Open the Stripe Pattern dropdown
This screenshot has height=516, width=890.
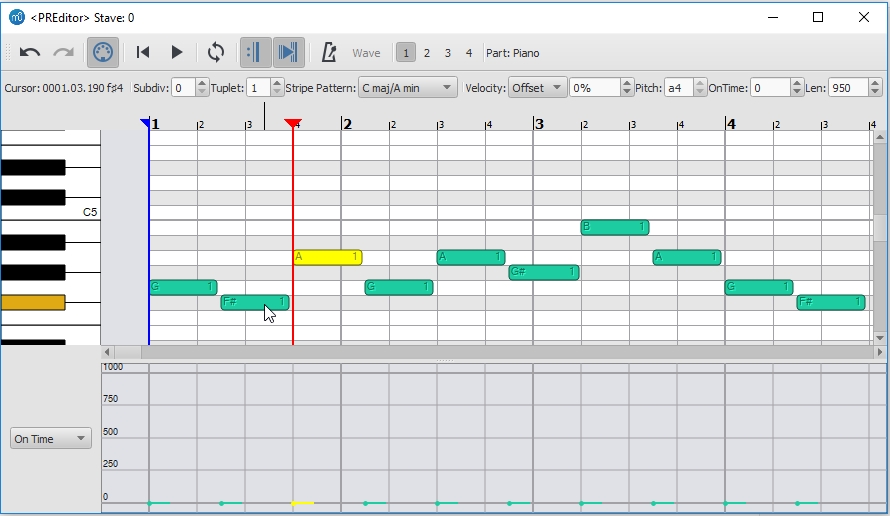408,88
